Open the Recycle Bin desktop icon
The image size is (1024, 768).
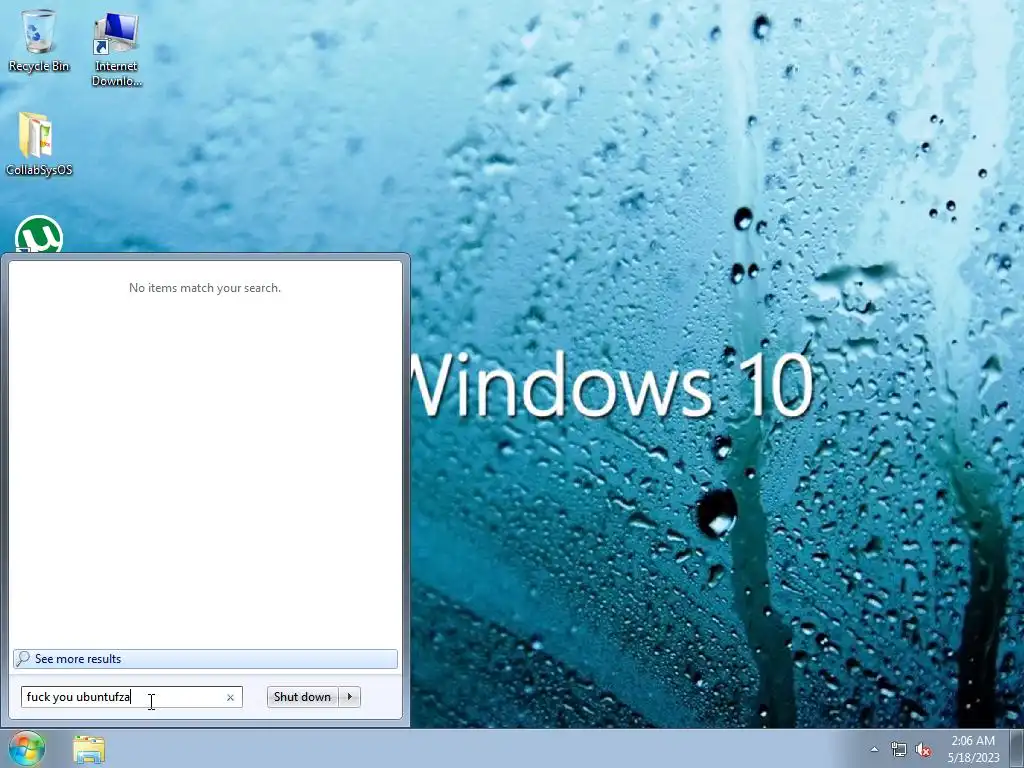[39, 40]
